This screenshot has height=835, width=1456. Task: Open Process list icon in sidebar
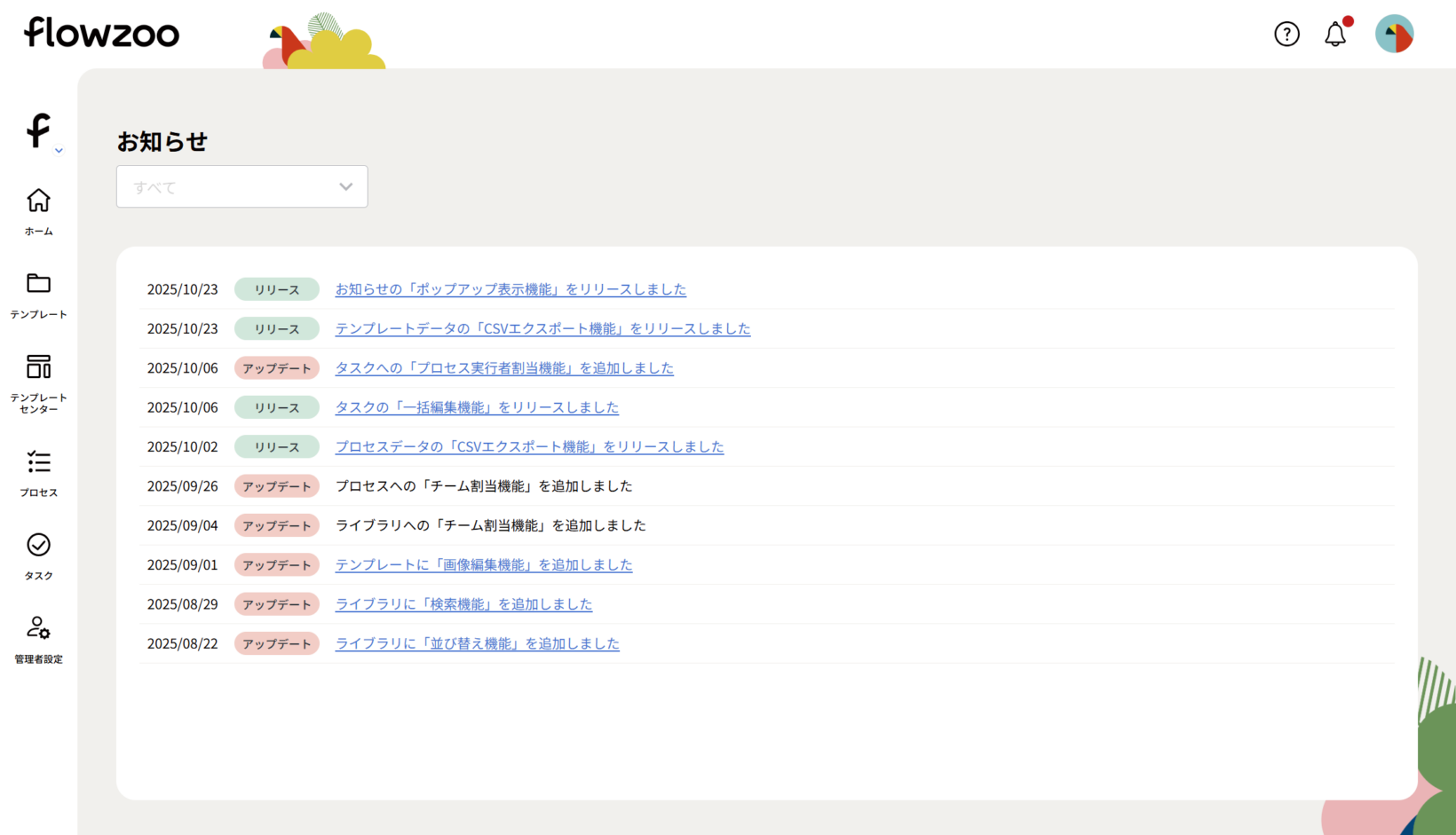[x=38, y=472]
